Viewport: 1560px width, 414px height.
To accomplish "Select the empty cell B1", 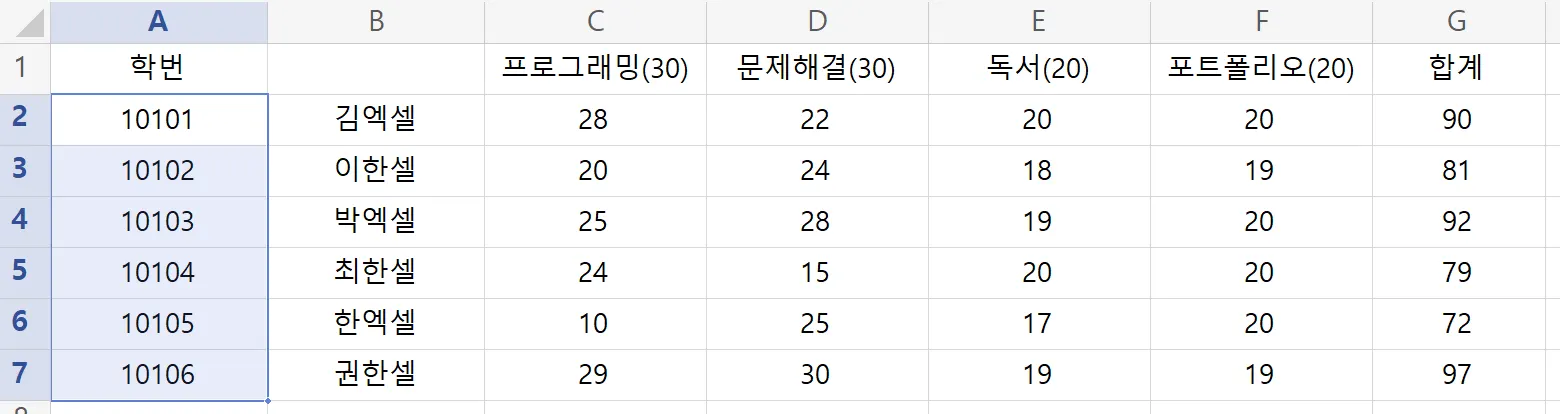I will (376, 68).
